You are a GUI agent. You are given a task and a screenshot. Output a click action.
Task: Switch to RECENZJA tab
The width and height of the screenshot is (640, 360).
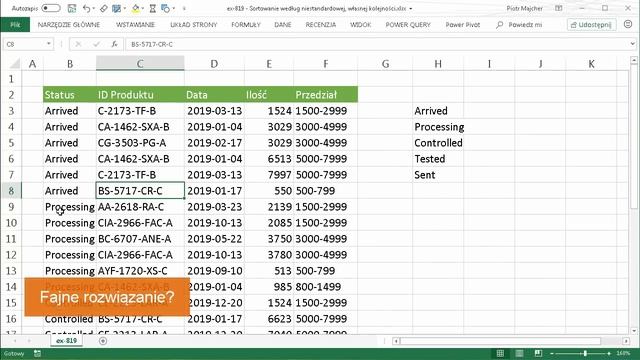point(321,24)
